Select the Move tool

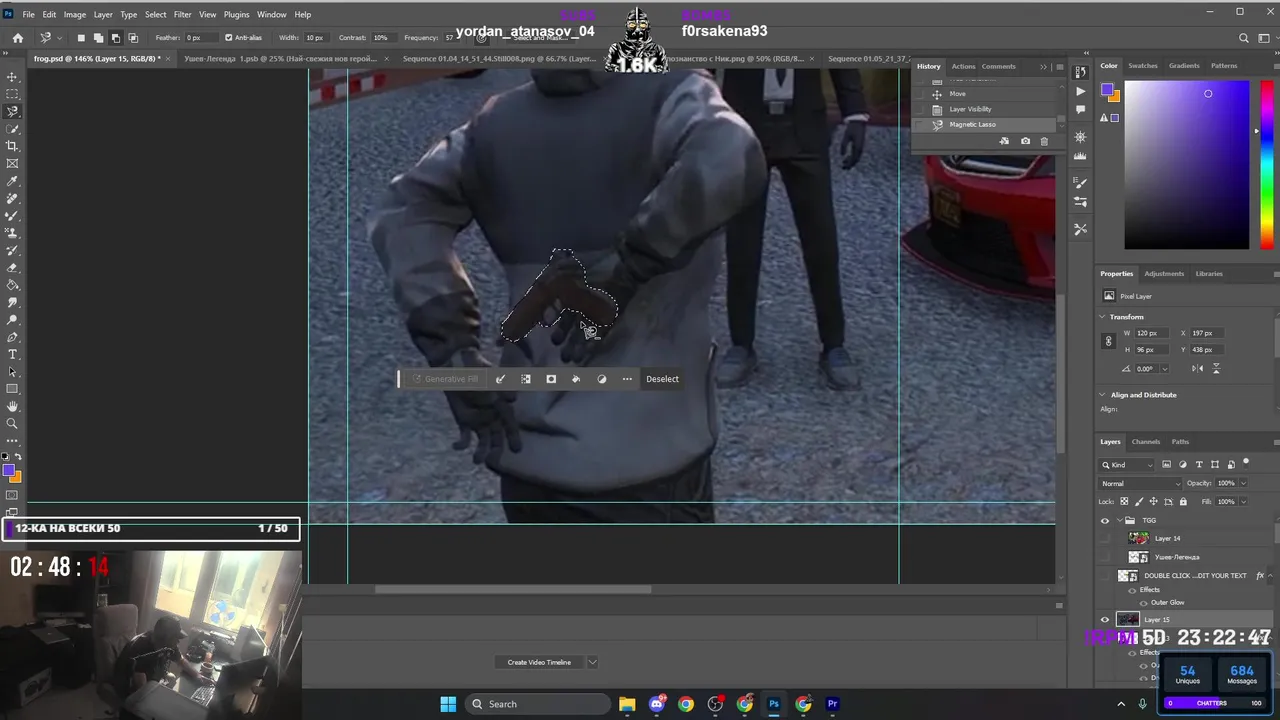point(12,77)
